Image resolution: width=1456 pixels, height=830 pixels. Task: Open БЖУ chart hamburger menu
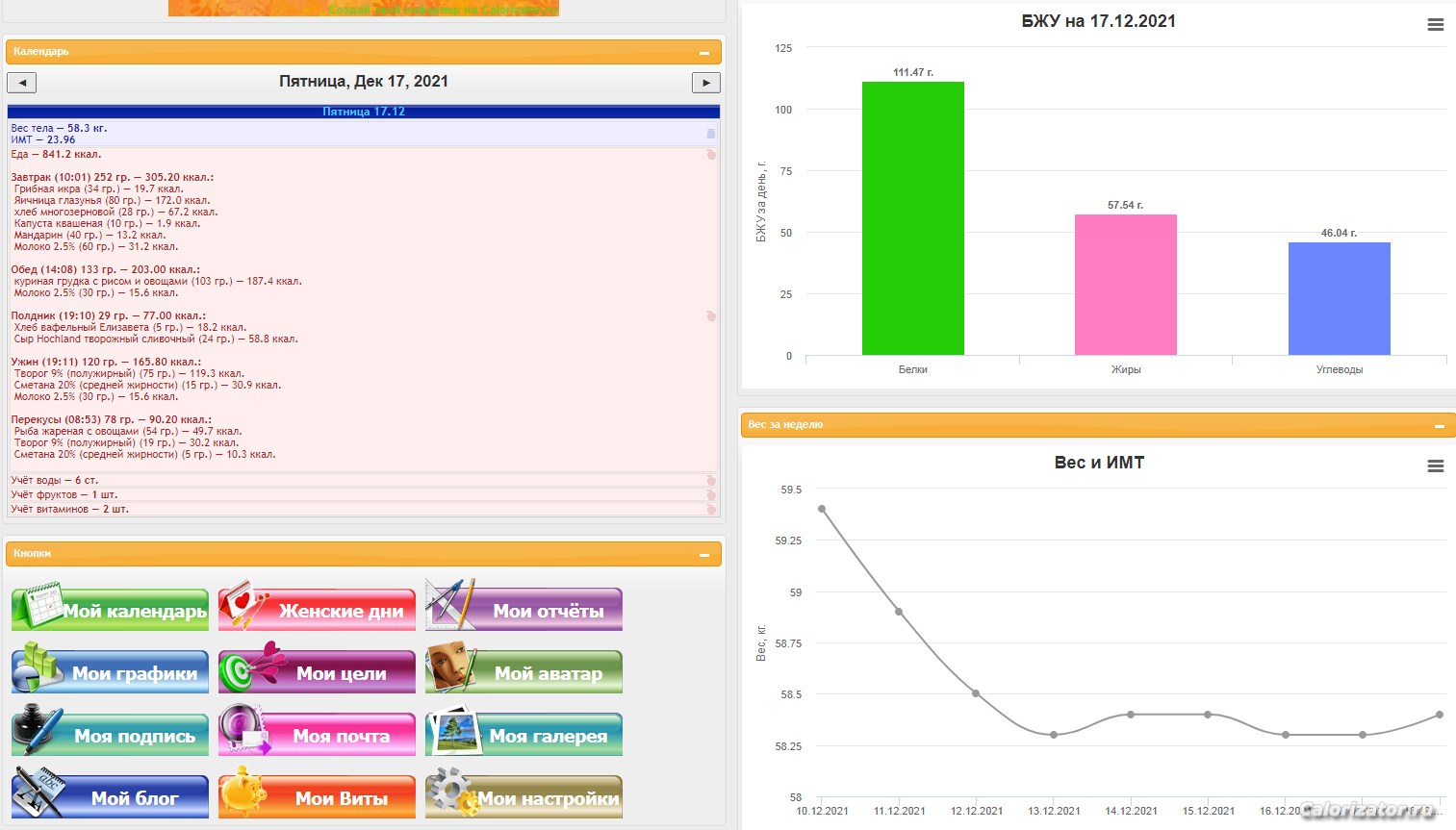(x=1435, y=25)
